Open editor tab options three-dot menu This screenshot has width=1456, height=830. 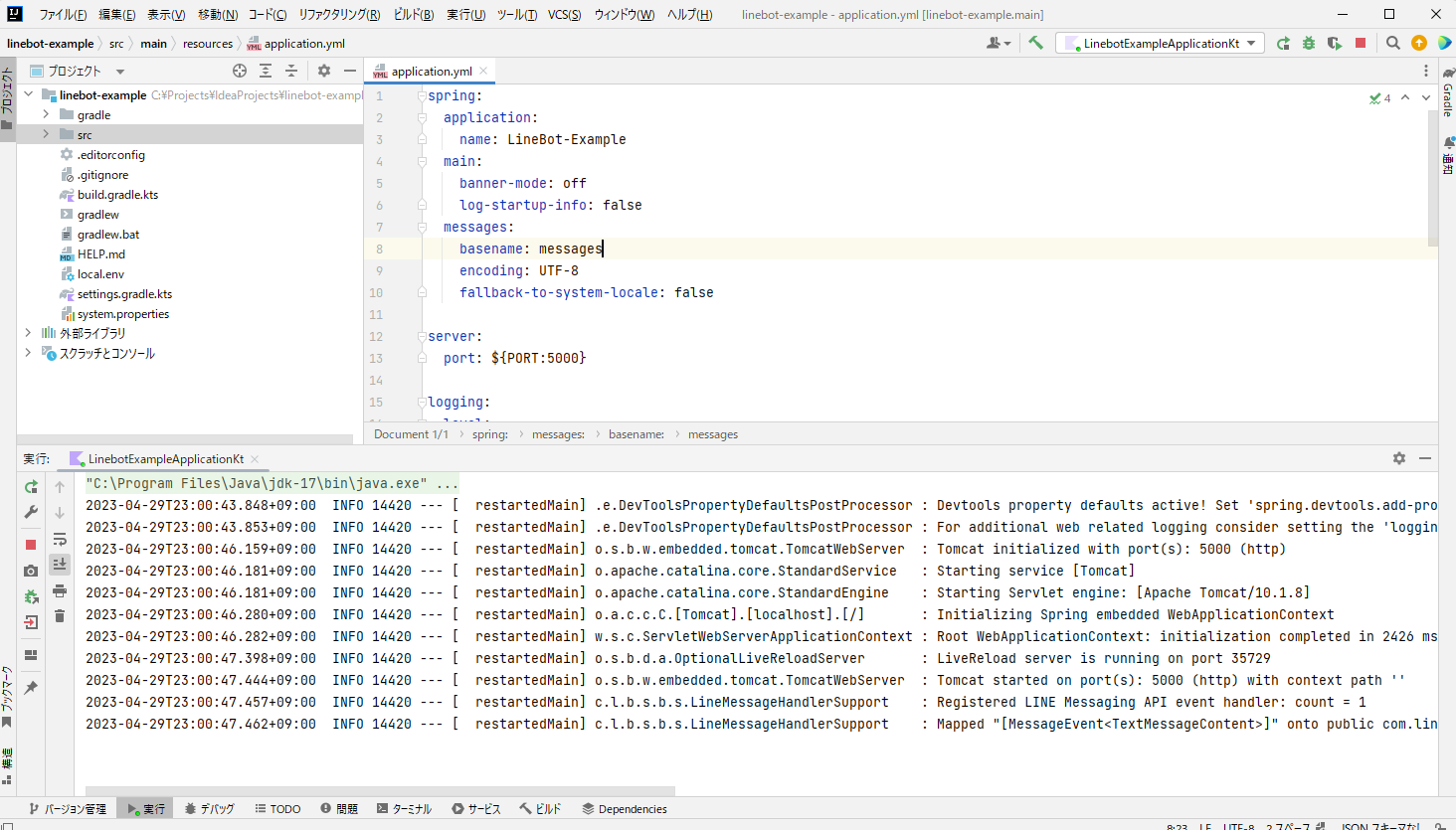point(1426,71)
